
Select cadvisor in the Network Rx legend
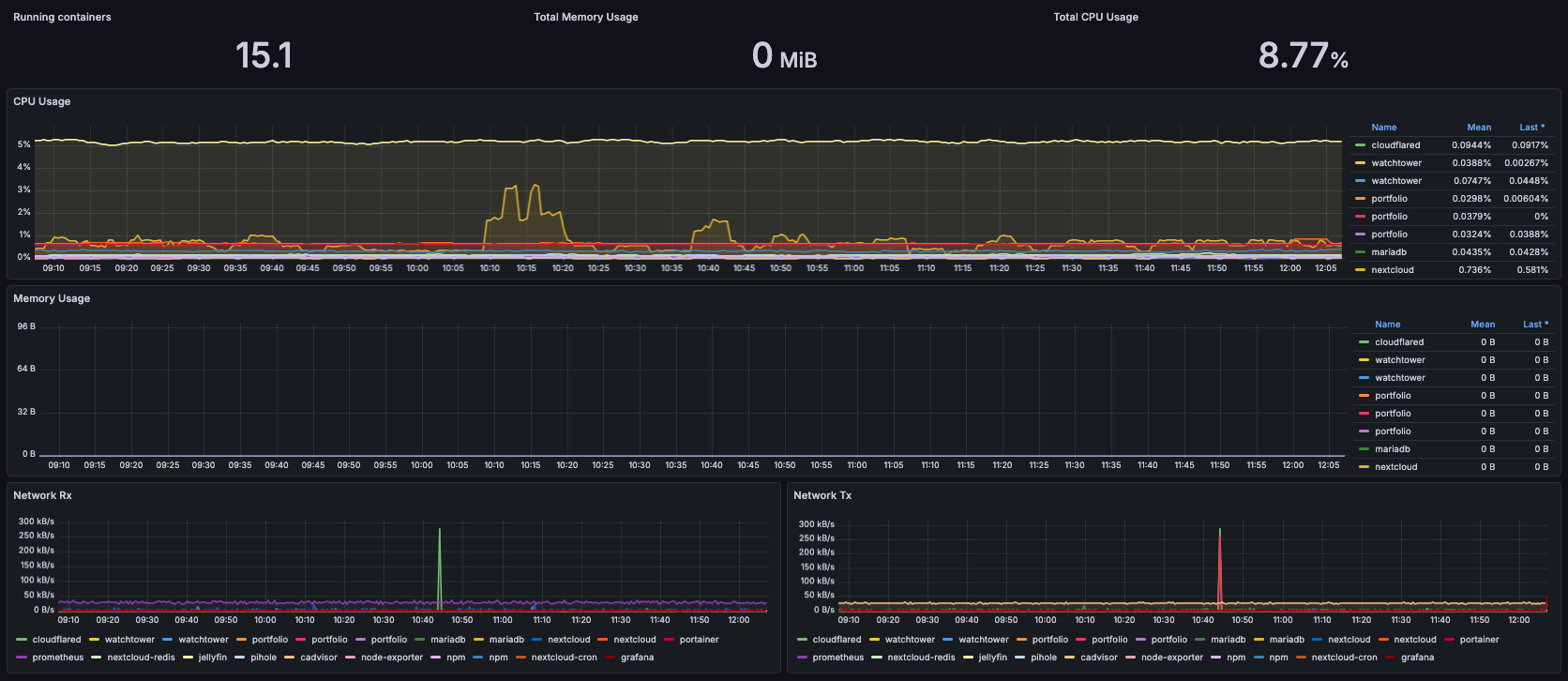[319, 658]
